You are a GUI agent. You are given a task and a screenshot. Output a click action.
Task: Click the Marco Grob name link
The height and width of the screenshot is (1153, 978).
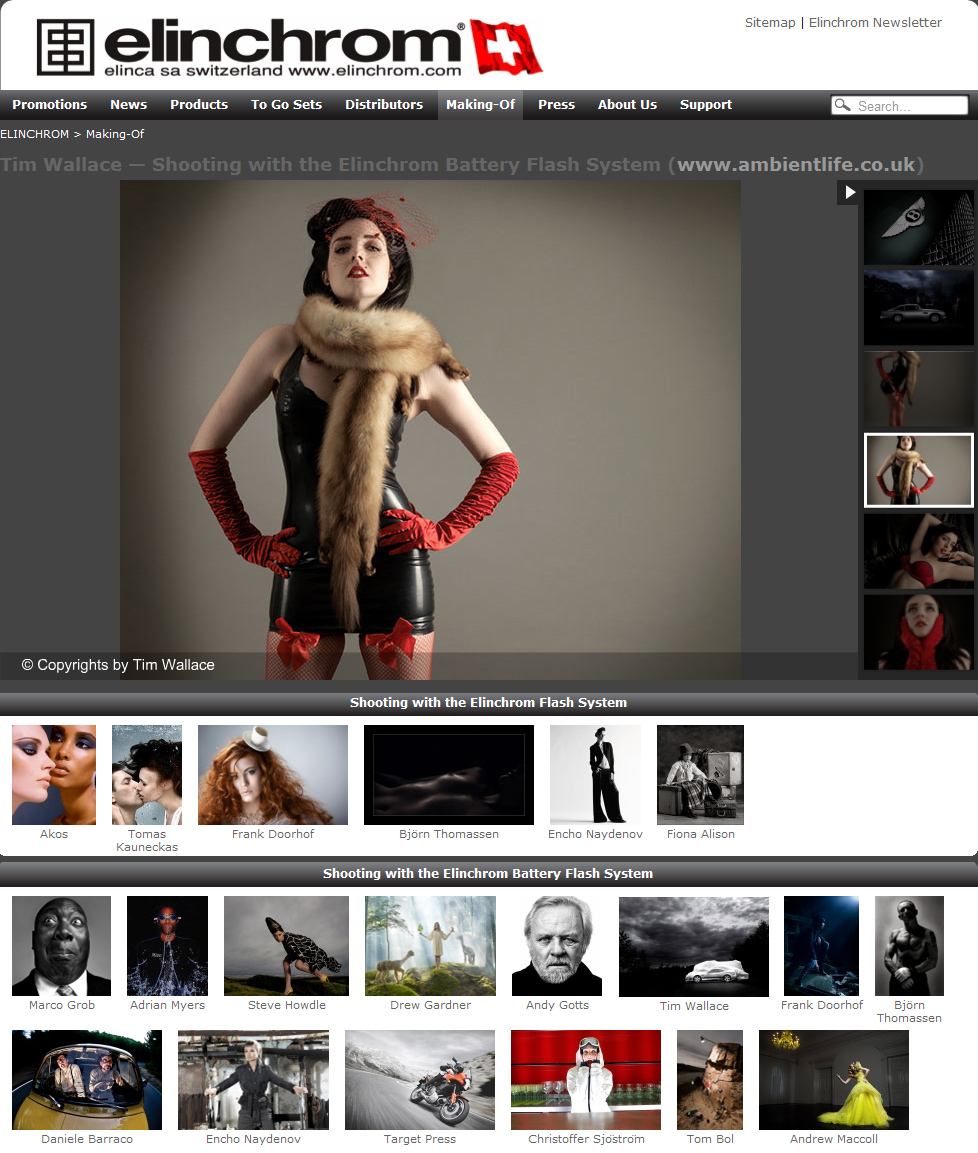(x=62, y=1005)
